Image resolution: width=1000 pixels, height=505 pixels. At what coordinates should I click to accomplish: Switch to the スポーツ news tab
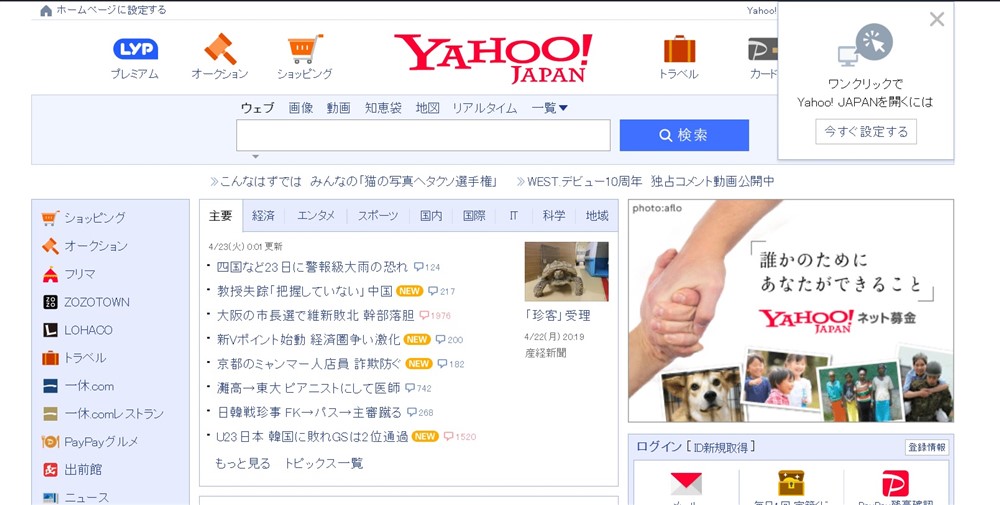coord(378,216)
